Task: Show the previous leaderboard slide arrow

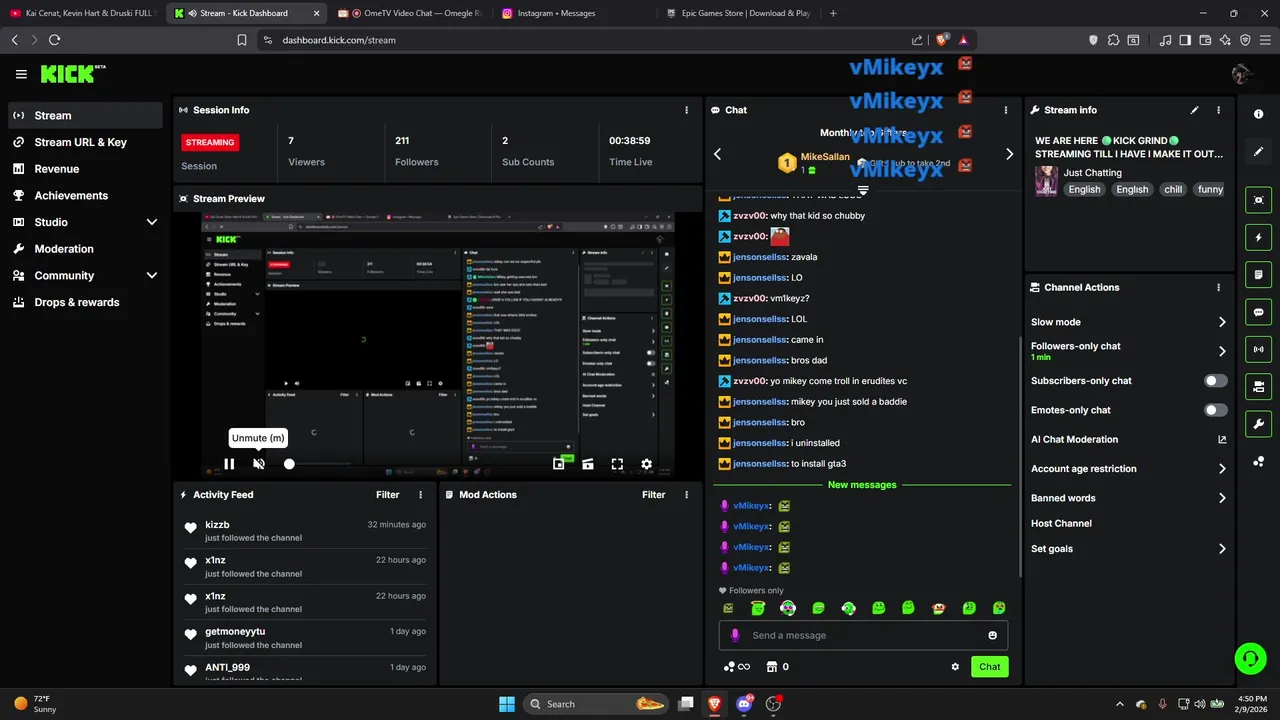Action: pyautogui.click(x=717, y=154)
